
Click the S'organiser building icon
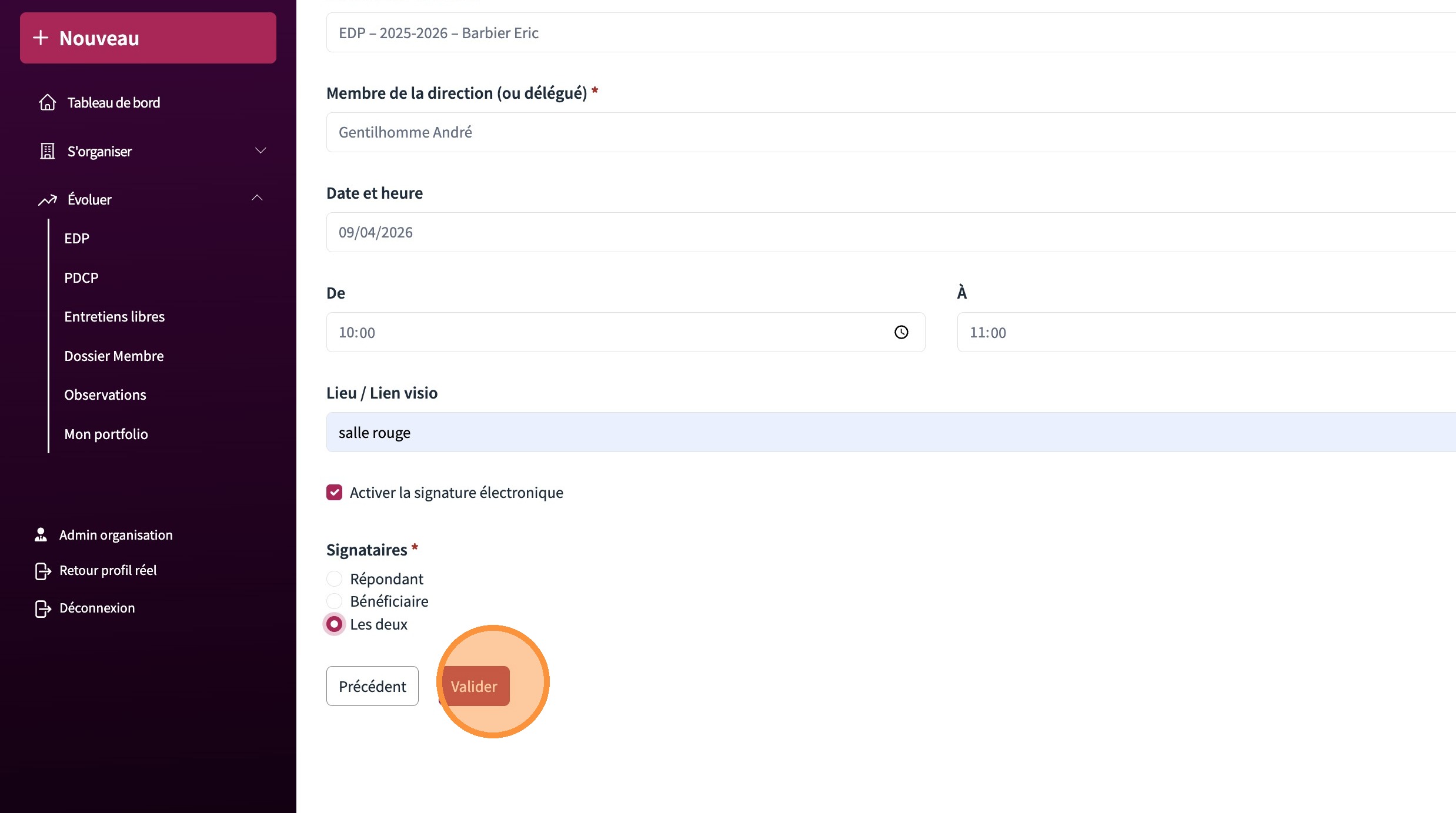48,152
